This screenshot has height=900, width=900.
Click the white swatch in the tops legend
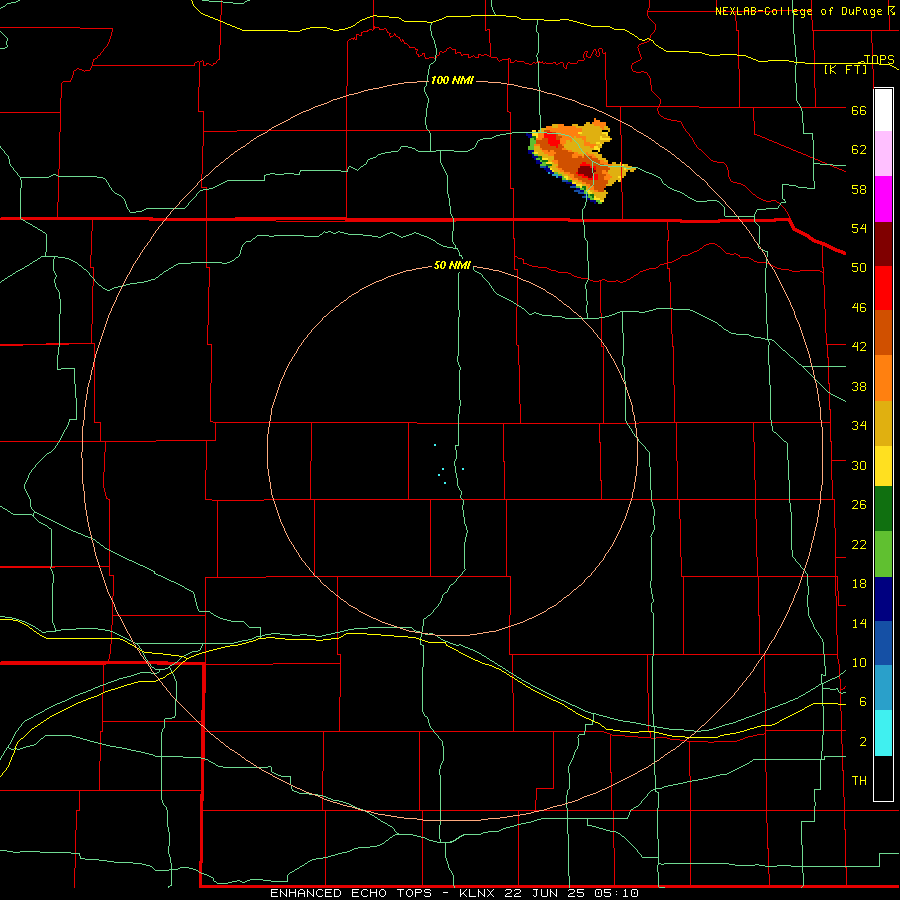coord(883,110)
